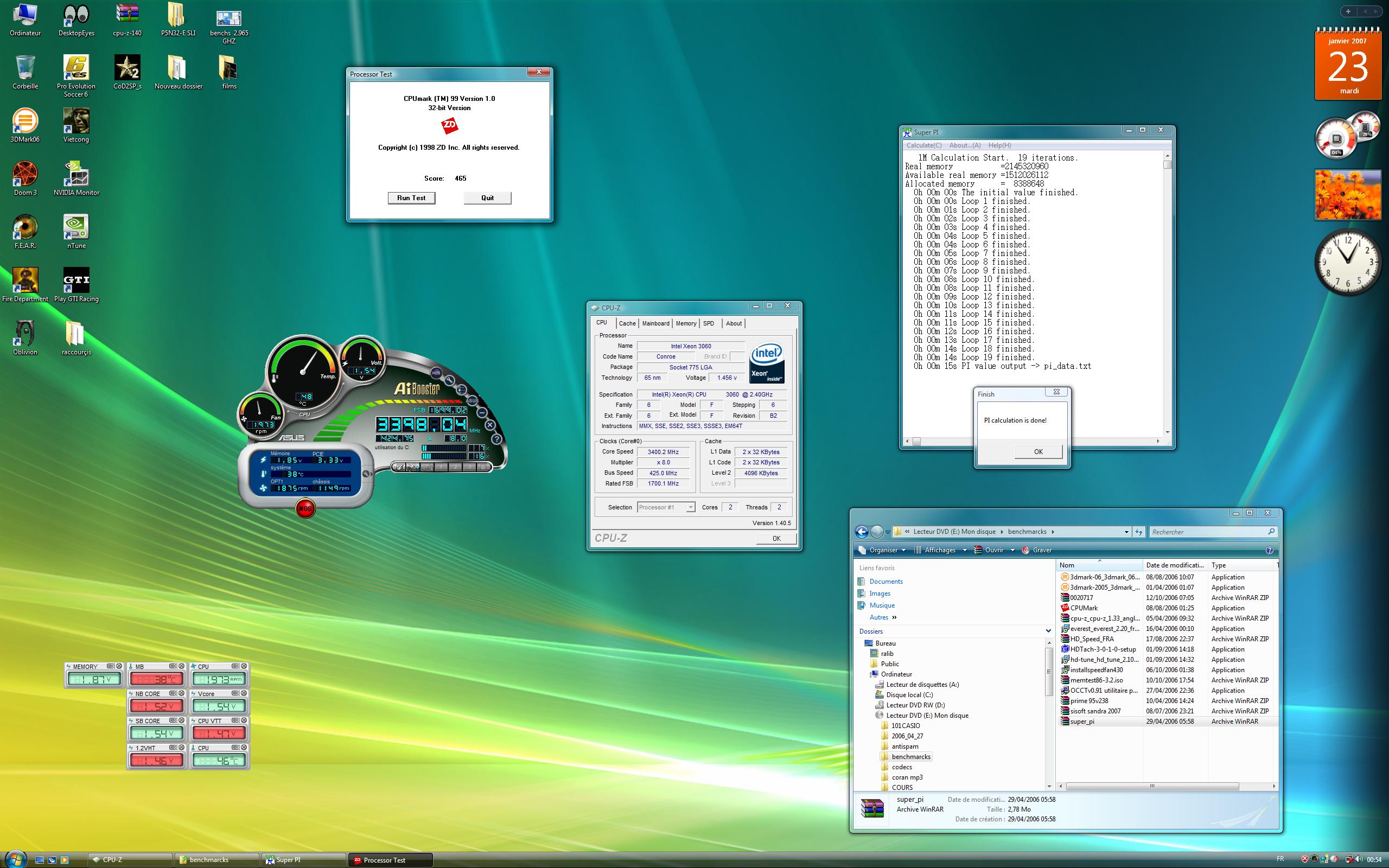This screenshot has height=868, width=1389.
Task: Open the Affichages views dropdown arrow
Action: pos(964,550)
